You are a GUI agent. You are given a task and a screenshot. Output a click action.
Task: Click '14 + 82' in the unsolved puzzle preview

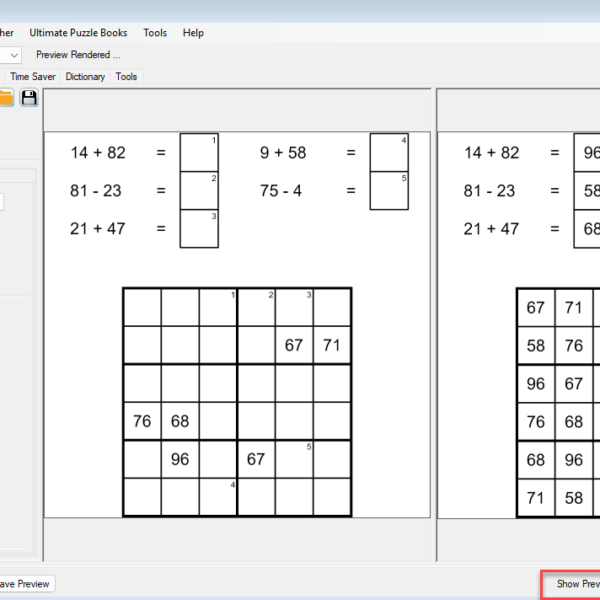pyautogui.click(x=98, y=153)
